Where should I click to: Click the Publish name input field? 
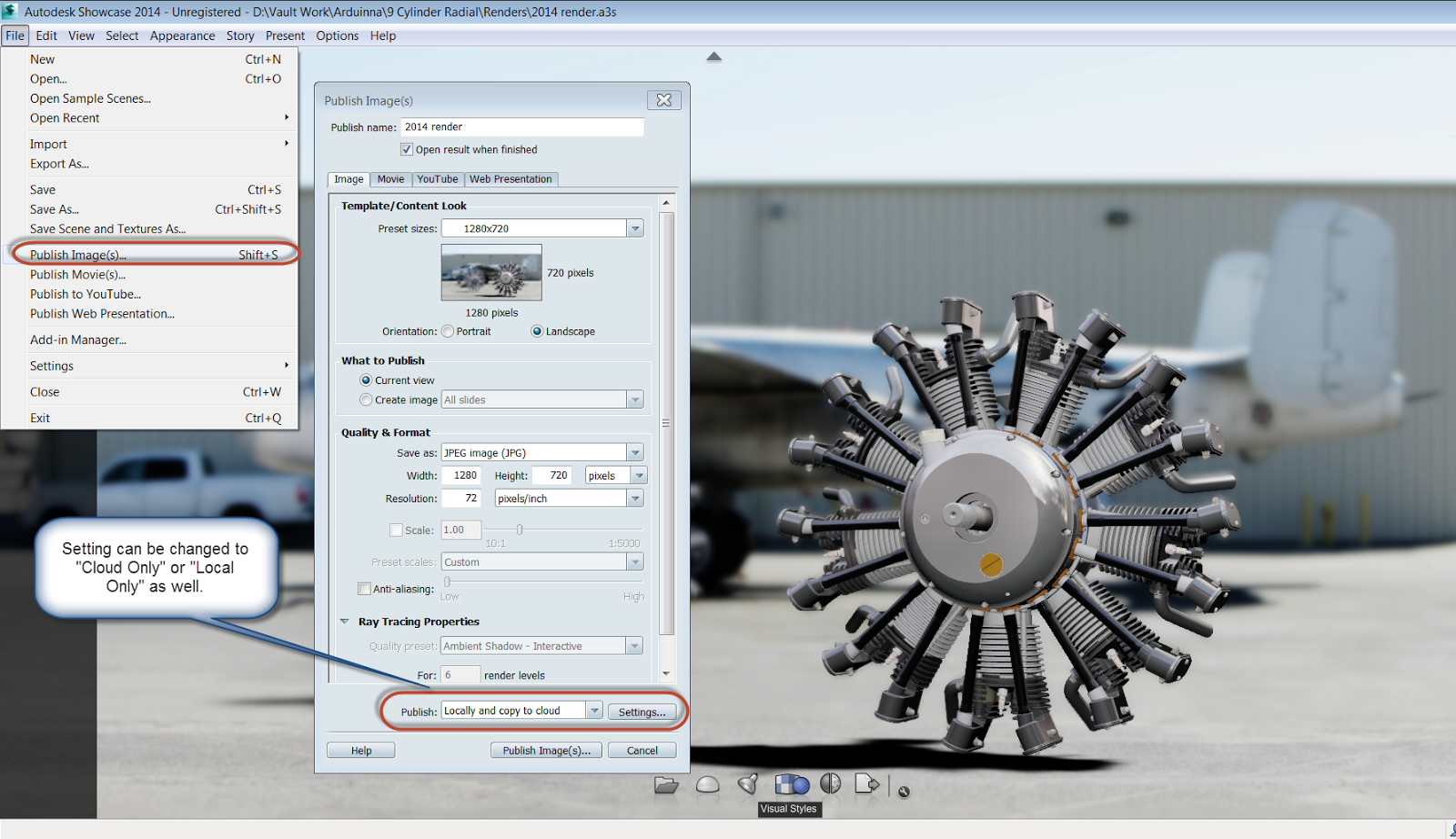(x=522, y=127)
